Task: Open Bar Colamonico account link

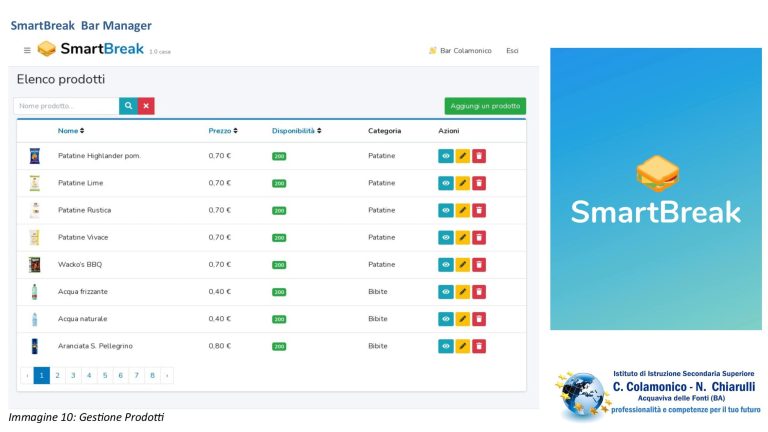Action: coord(460,50)
